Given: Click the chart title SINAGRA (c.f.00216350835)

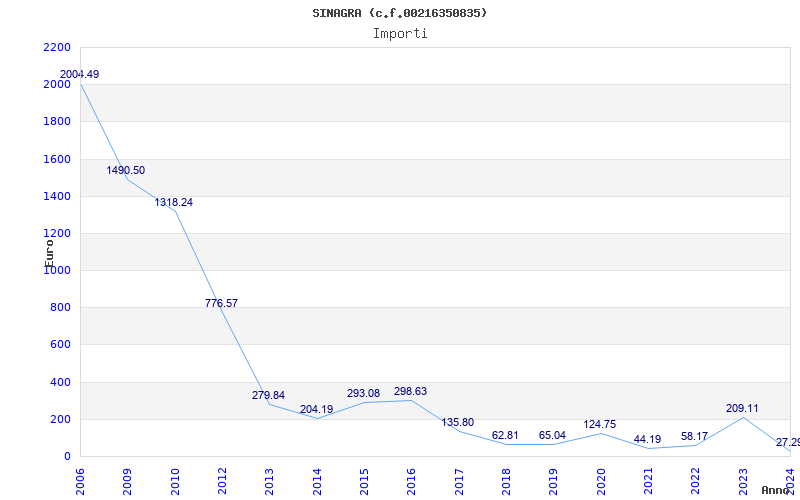Looking at the screenshot, I should point(399,13).
